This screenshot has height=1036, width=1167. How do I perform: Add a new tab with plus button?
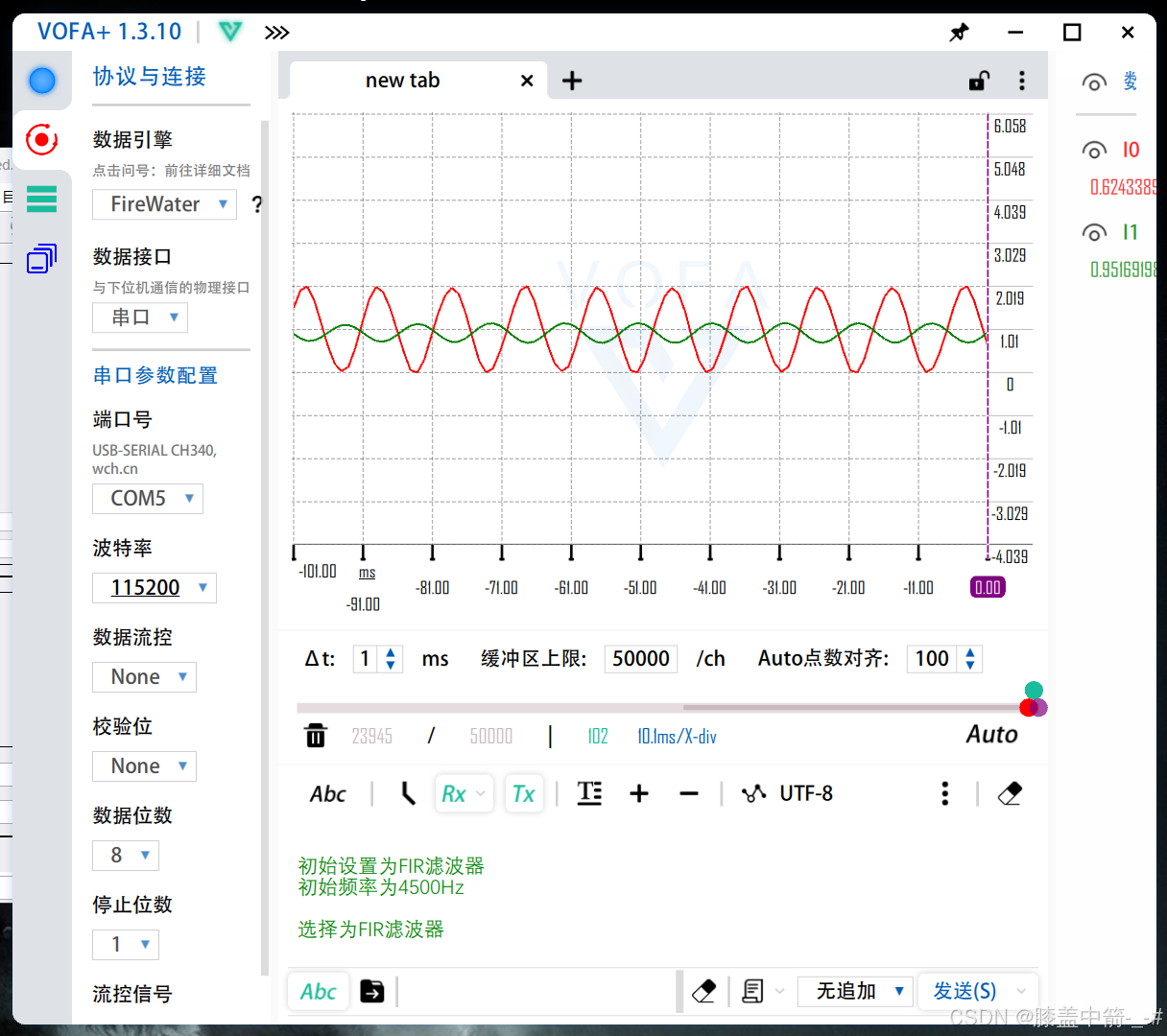(x=572, y=81)
